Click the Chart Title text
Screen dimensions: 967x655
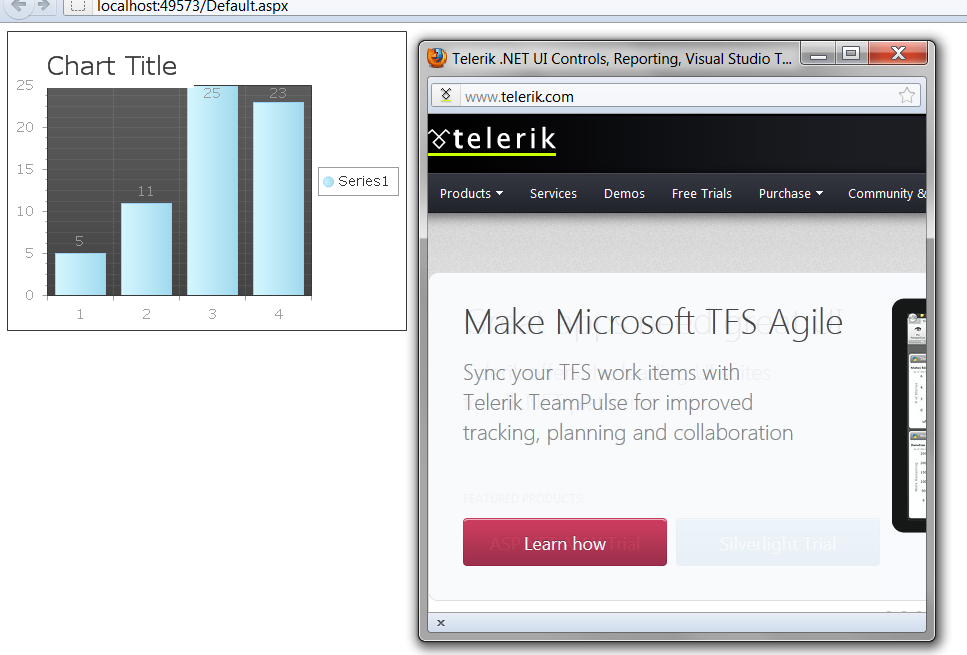pyautogui.click(x=112, y=66)
